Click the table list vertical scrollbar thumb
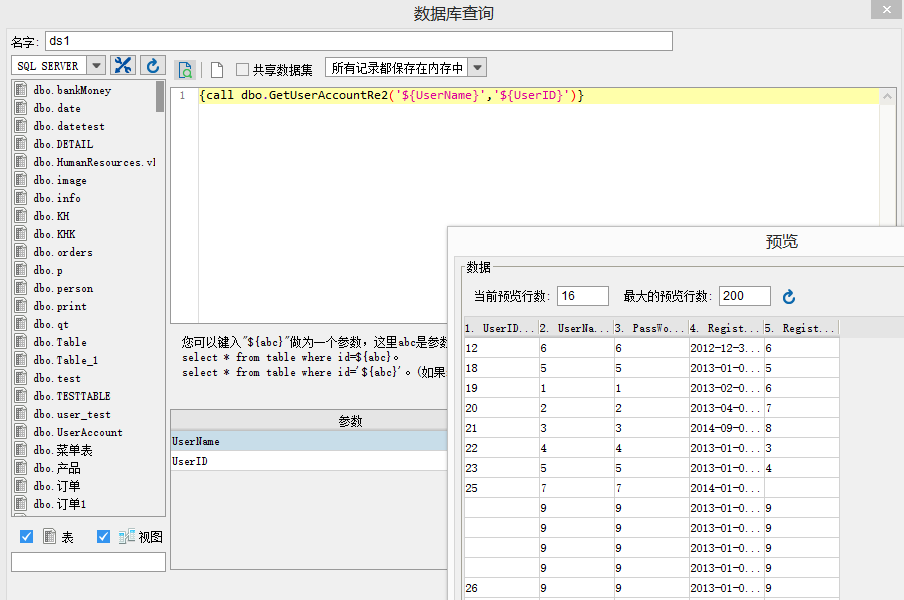The image size is (904, 600). click(x=160, y=96)
